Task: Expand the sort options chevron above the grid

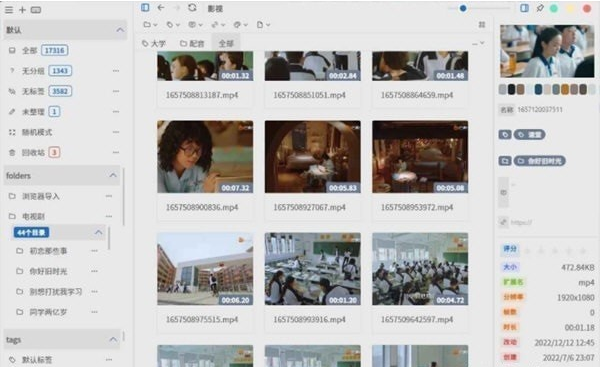Action: 482,43
